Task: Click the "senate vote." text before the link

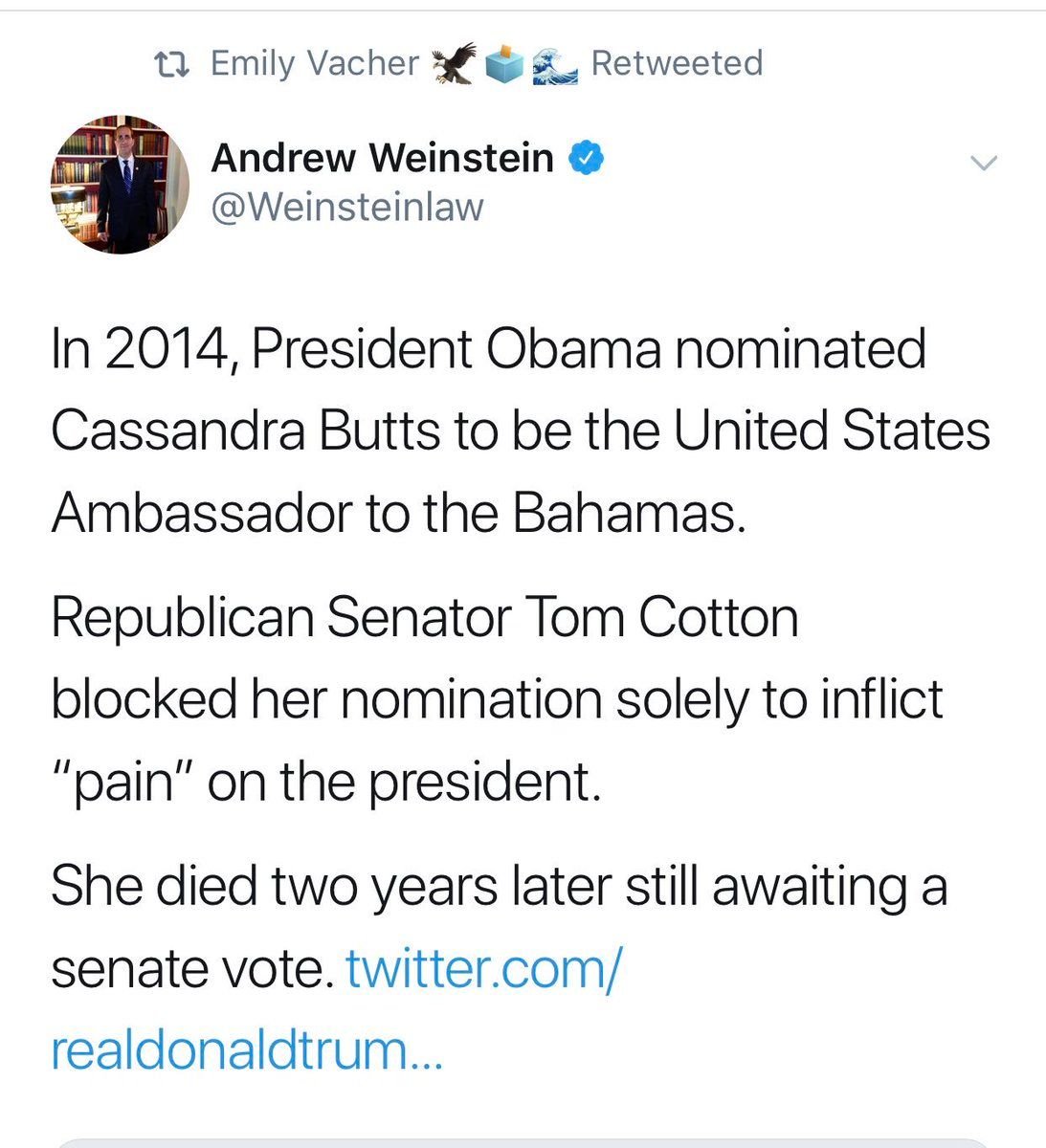Action: pos(188,969)
